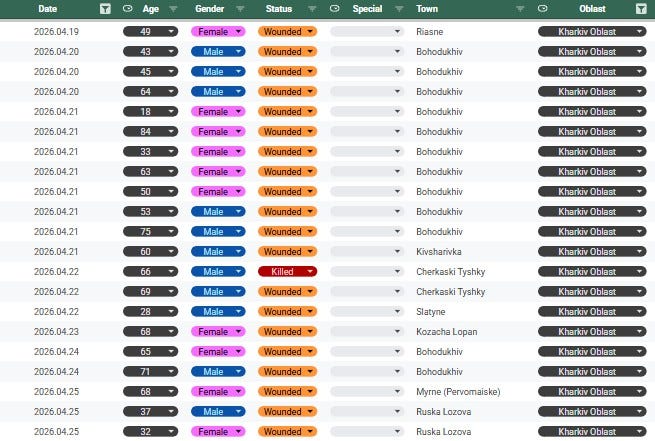Open the age 71 dropdown chip
The image size is (655, 441).
150,371
